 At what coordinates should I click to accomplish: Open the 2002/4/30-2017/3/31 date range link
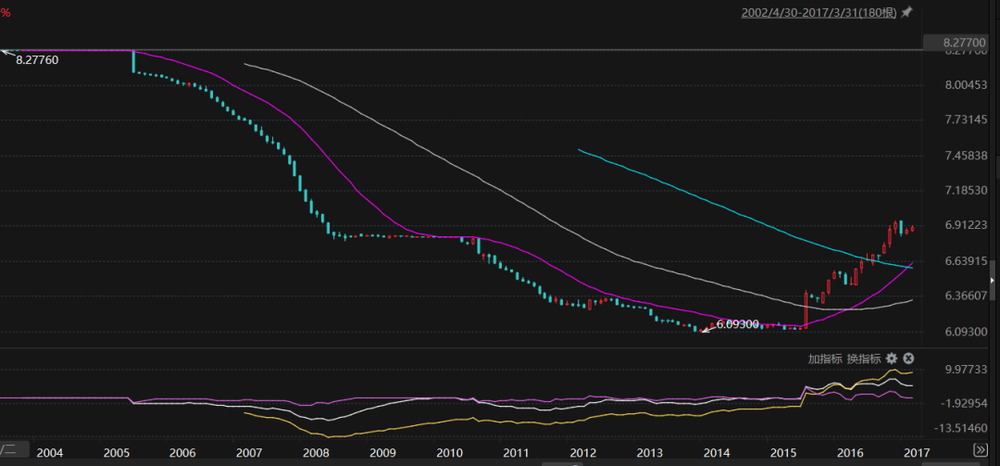tap(817, 13)
